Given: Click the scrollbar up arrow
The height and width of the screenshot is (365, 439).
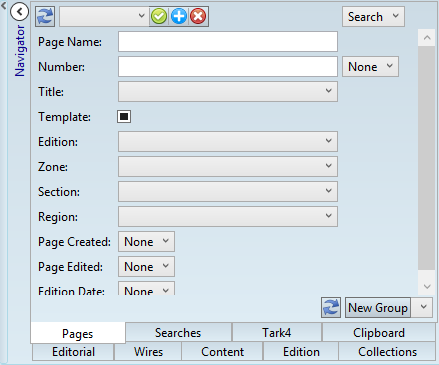Looking at the screenshot, I should tap(427, 38).
